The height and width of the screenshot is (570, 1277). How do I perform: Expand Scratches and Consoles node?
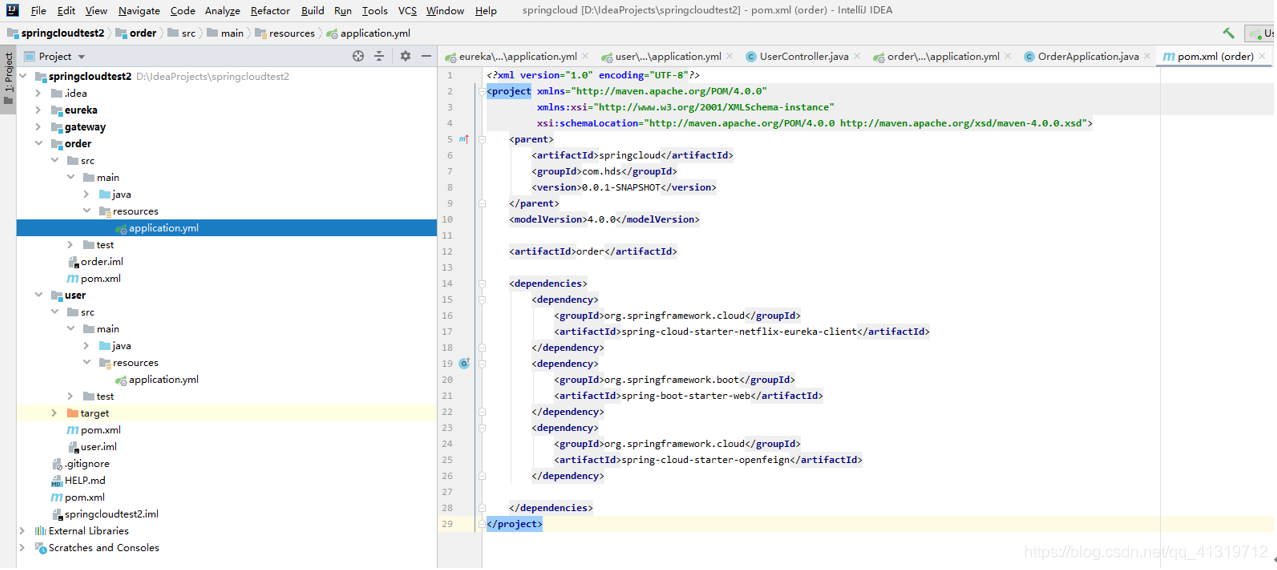pos(23,548)
